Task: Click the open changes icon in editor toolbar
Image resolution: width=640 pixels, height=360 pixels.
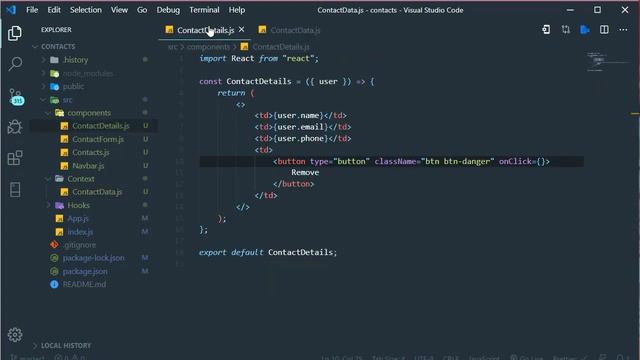Action: tap(546, 30)
